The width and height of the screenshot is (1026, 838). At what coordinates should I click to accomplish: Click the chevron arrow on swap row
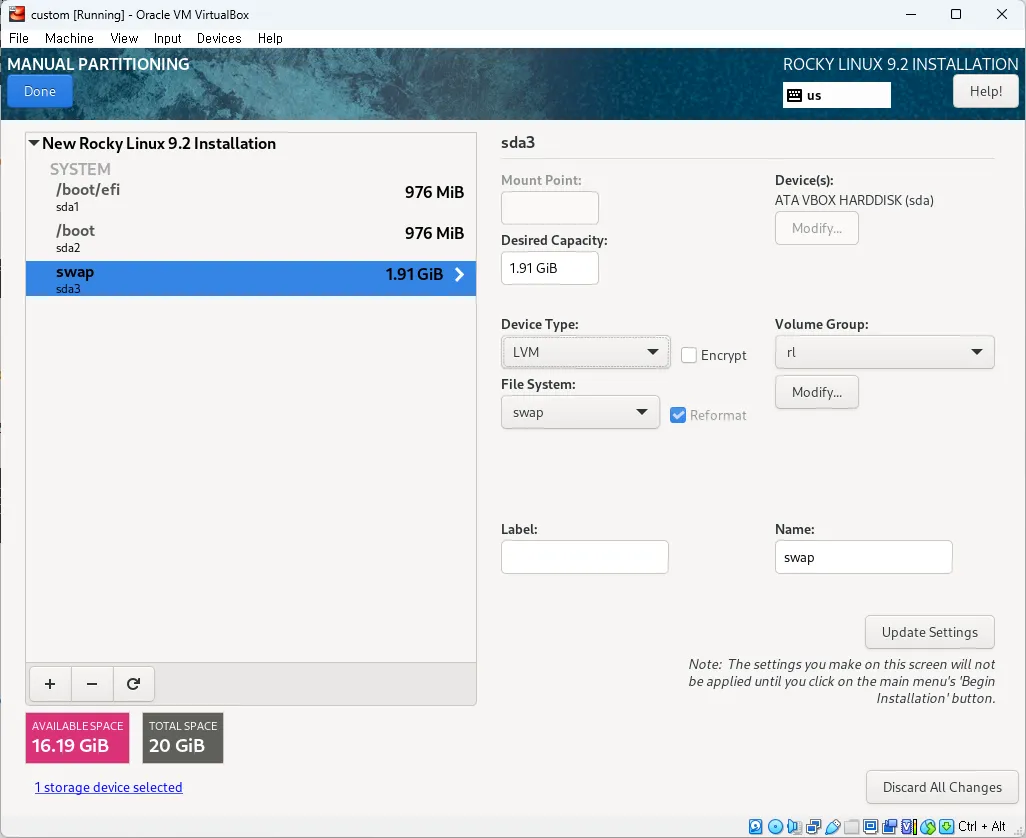coord(459,275)
